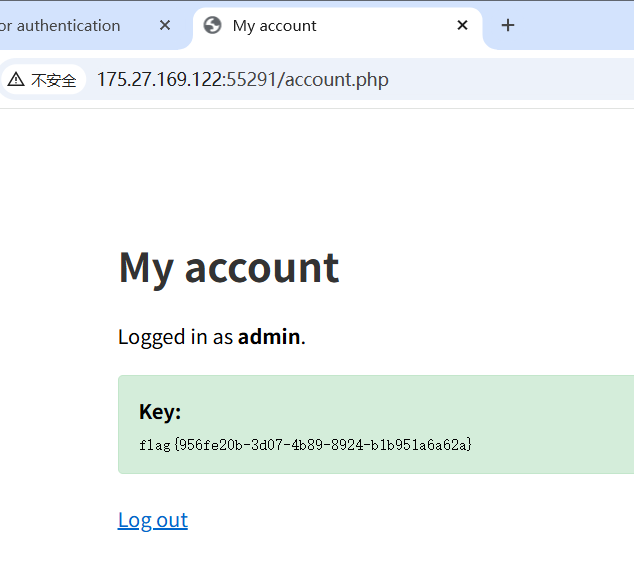Follow the Log out link
The height and width of the screenshot is (569, 634).
(153, 520)
